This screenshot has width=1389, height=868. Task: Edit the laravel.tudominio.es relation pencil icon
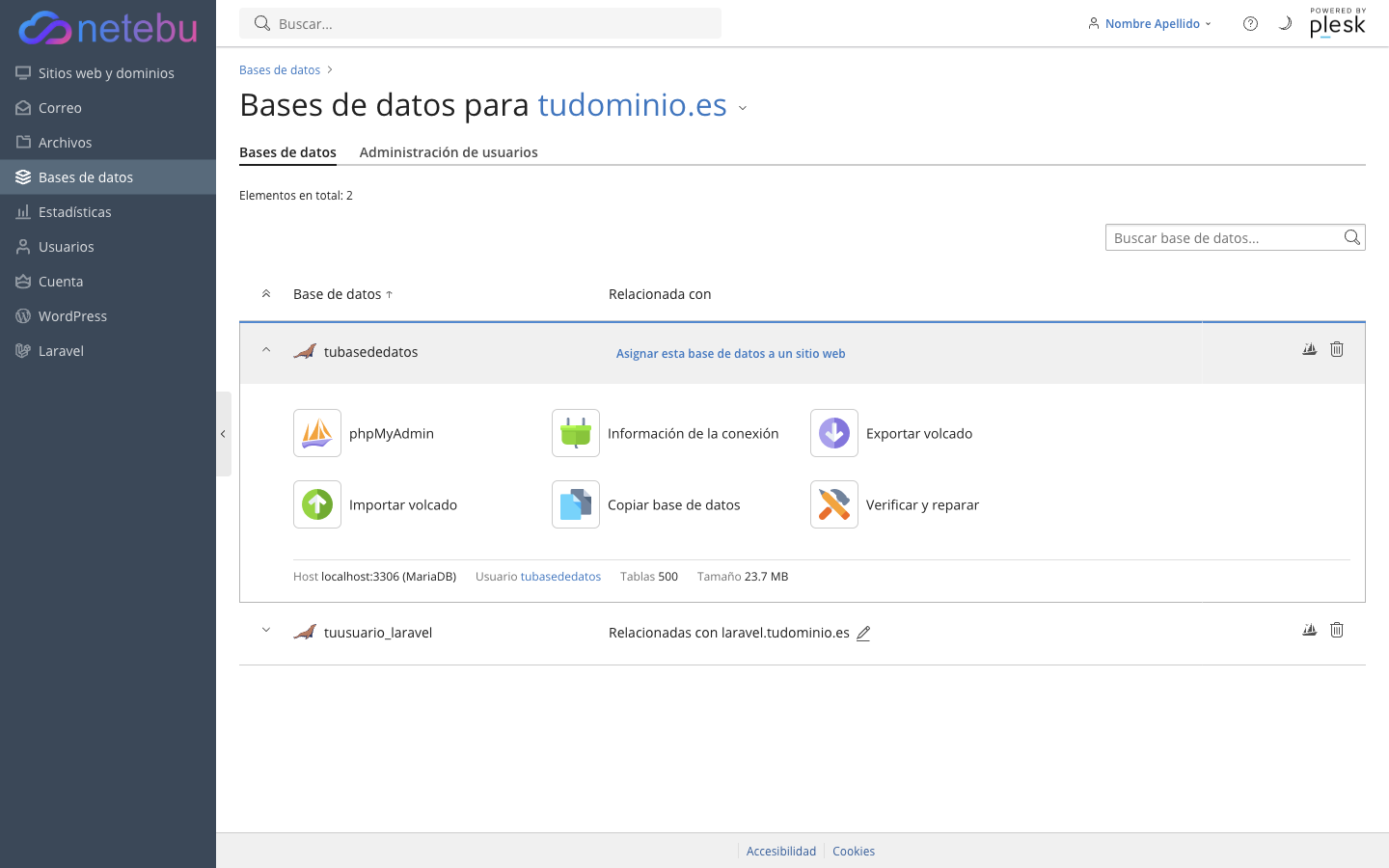[x=863, y=634]
